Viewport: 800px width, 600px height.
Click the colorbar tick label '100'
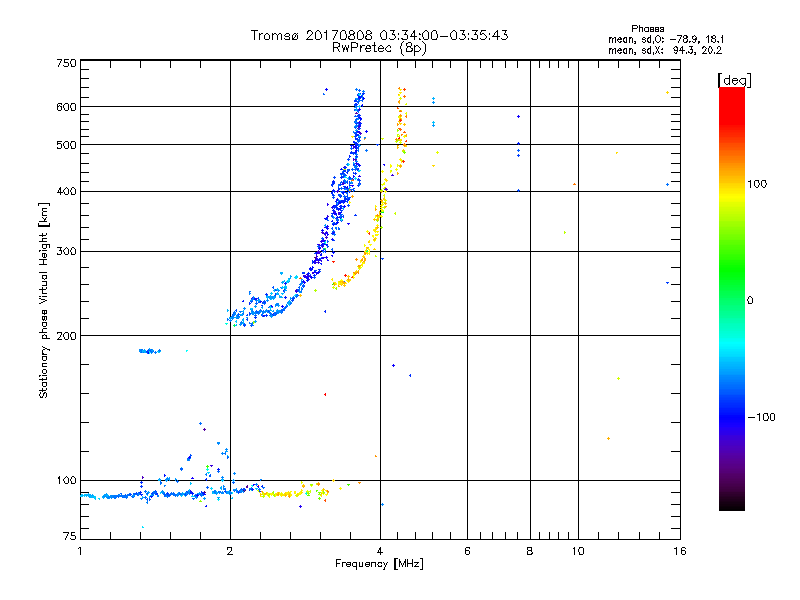(757, 184)
